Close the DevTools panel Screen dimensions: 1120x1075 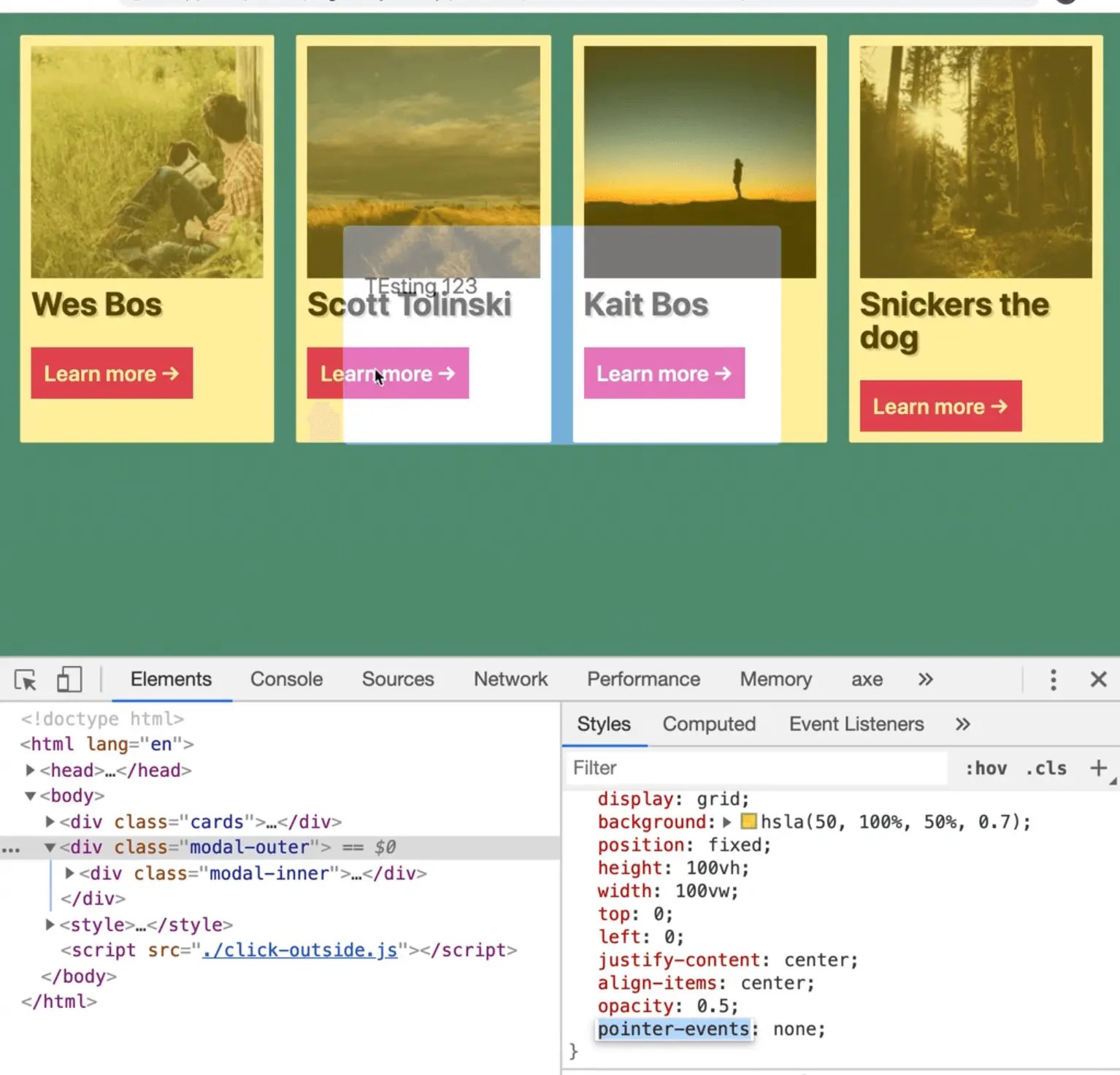1098,680
